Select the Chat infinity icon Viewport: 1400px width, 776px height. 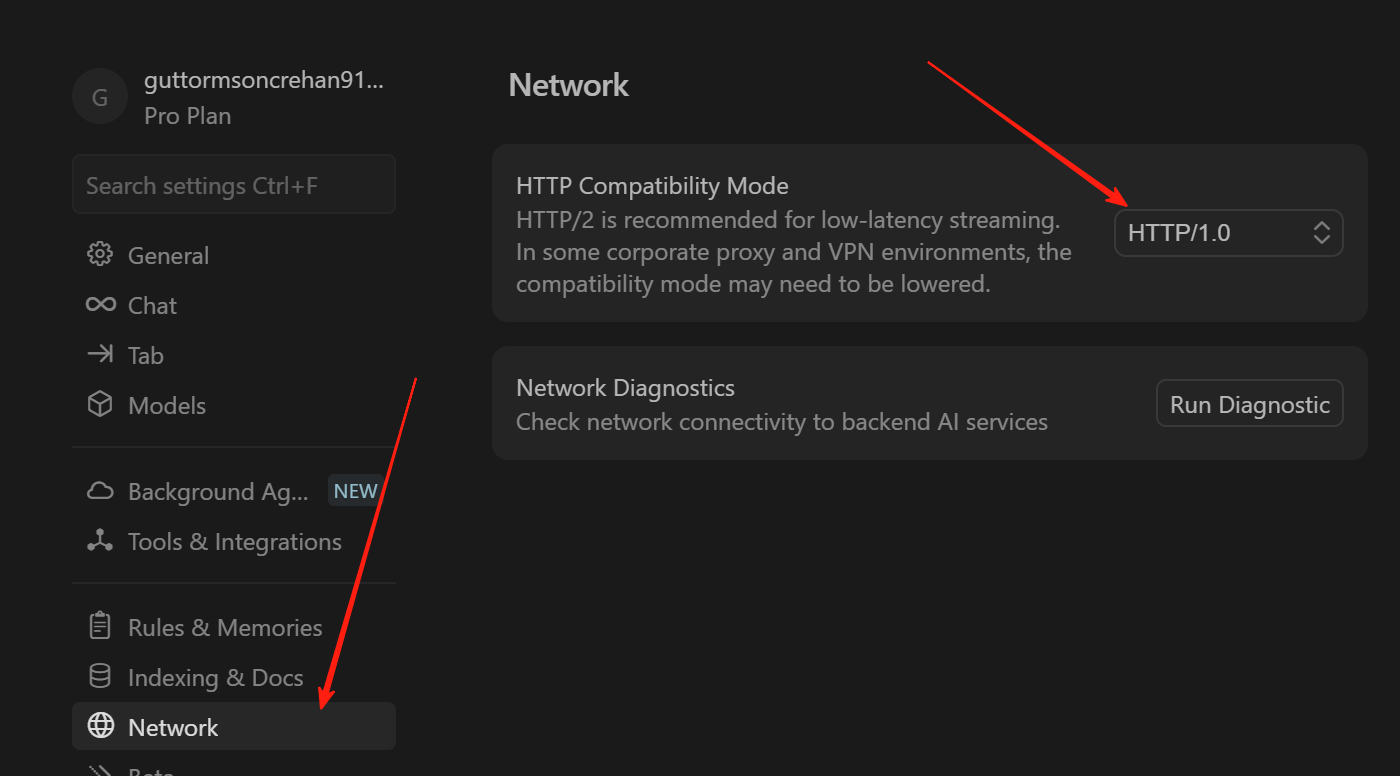(x=100, y=305)
